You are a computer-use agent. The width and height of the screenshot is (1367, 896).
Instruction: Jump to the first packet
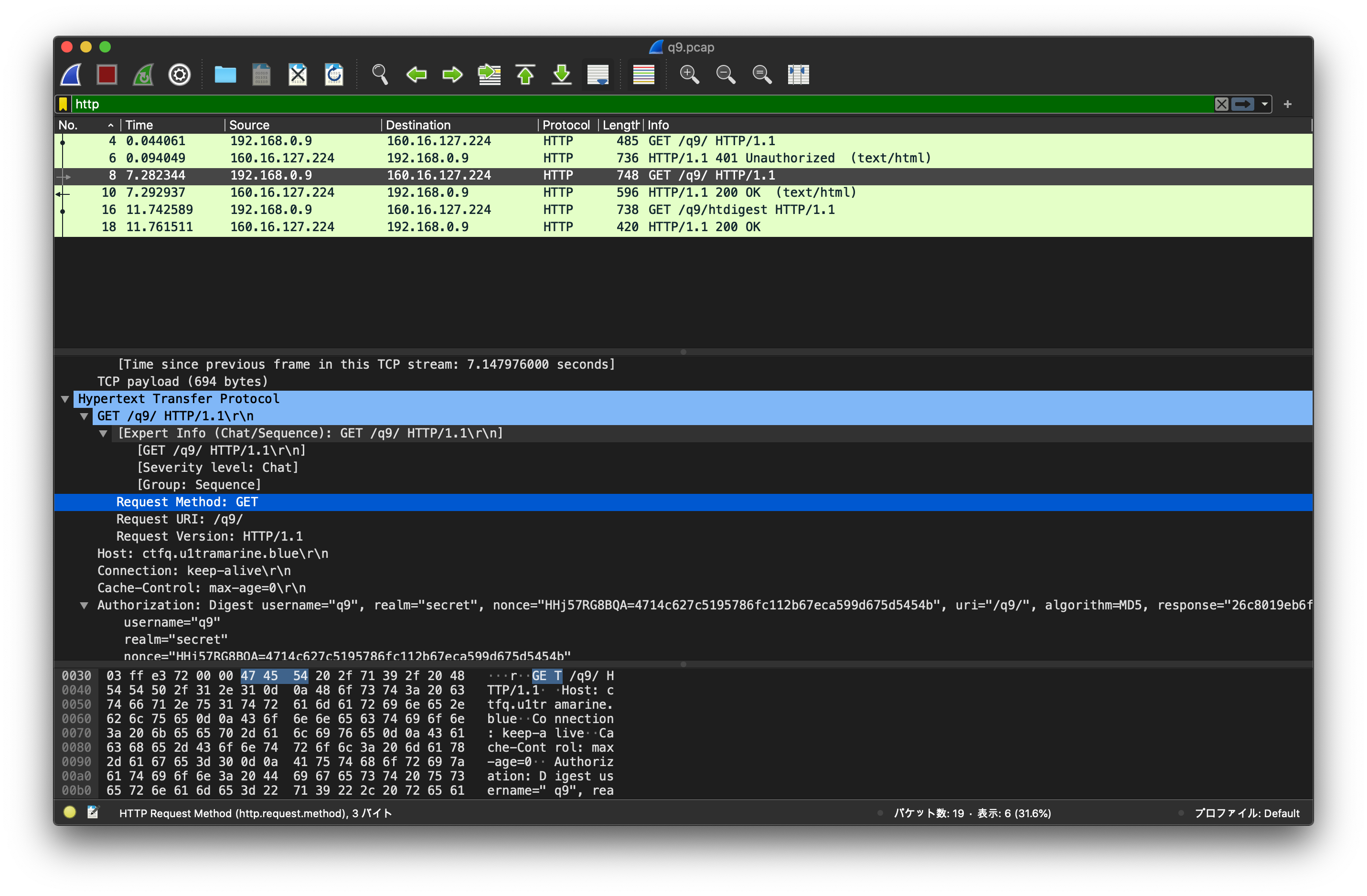pyautogui.click(x=525, y=75)
